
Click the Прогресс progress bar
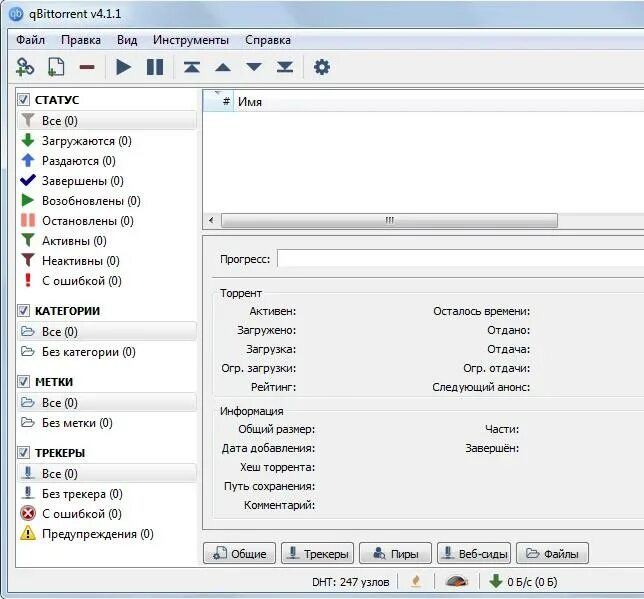(460, 259)
